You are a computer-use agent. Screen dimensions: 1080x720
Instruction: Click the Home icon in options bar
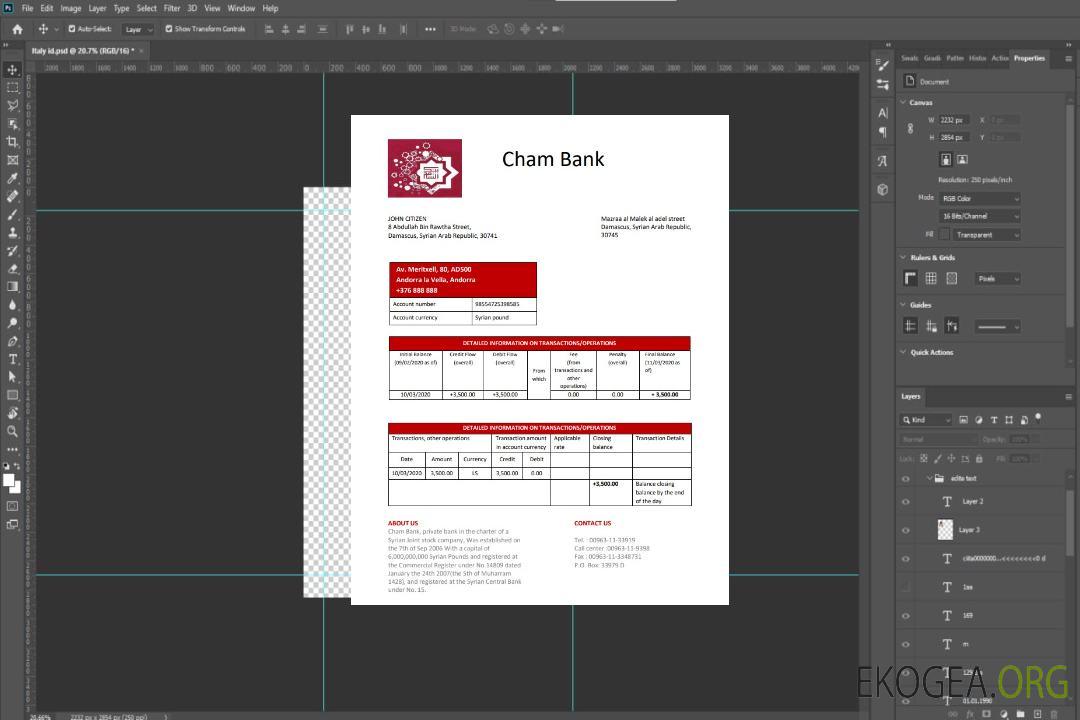17,29
